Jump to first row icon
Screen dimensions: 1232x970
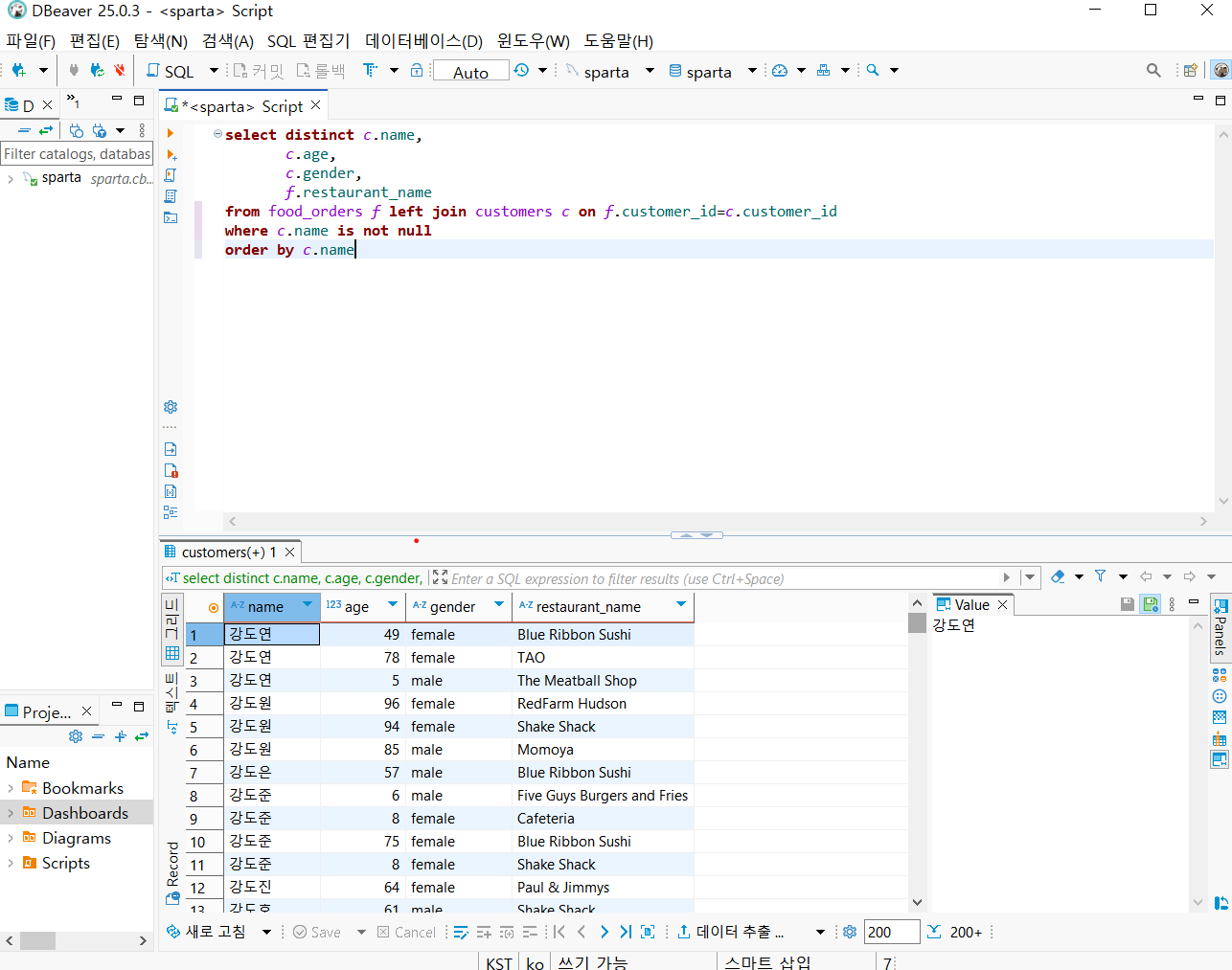pyautogui.click(x=559, y=932)
